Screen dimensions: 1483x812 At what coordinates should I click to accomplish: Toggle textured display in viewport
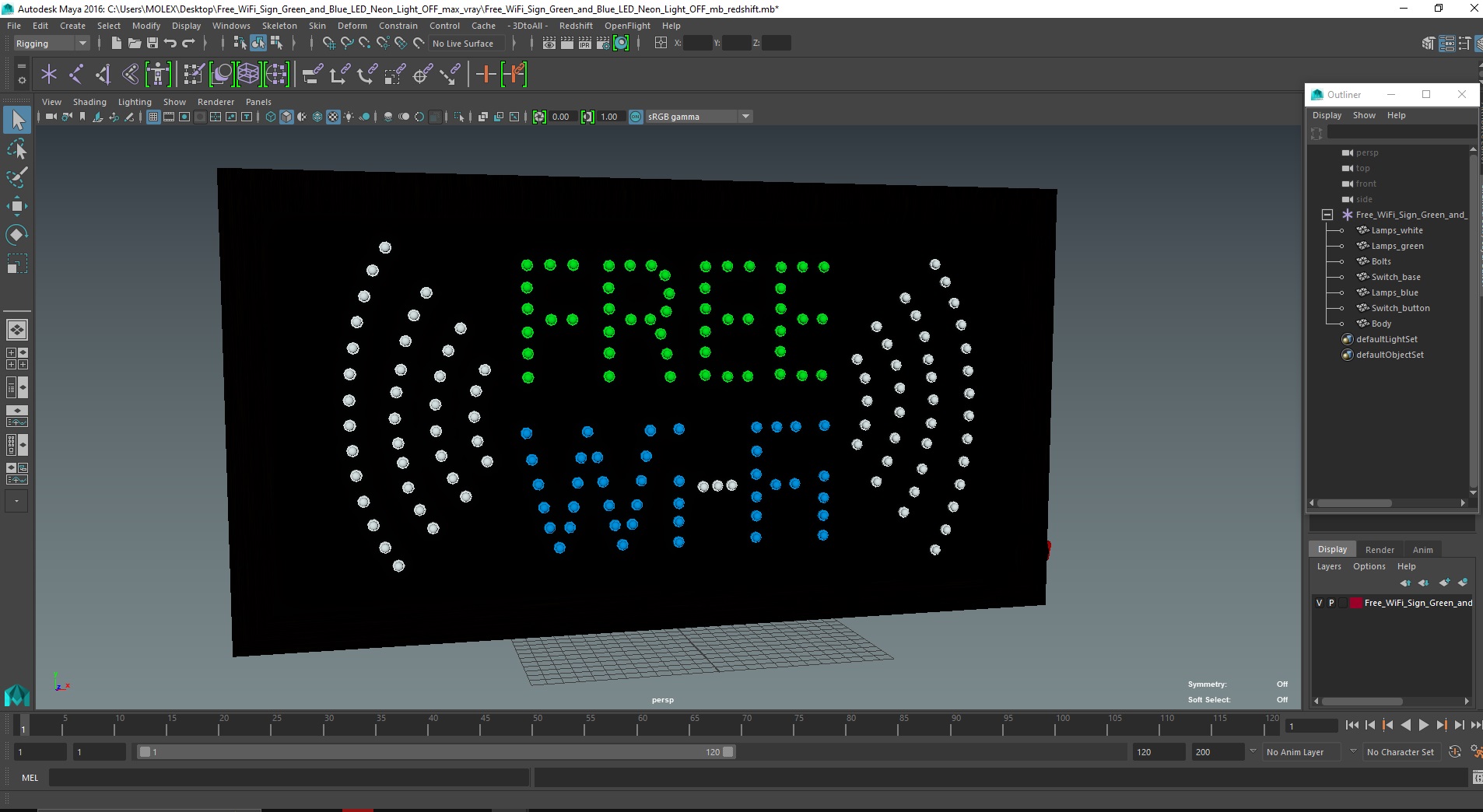pos(333,117)
